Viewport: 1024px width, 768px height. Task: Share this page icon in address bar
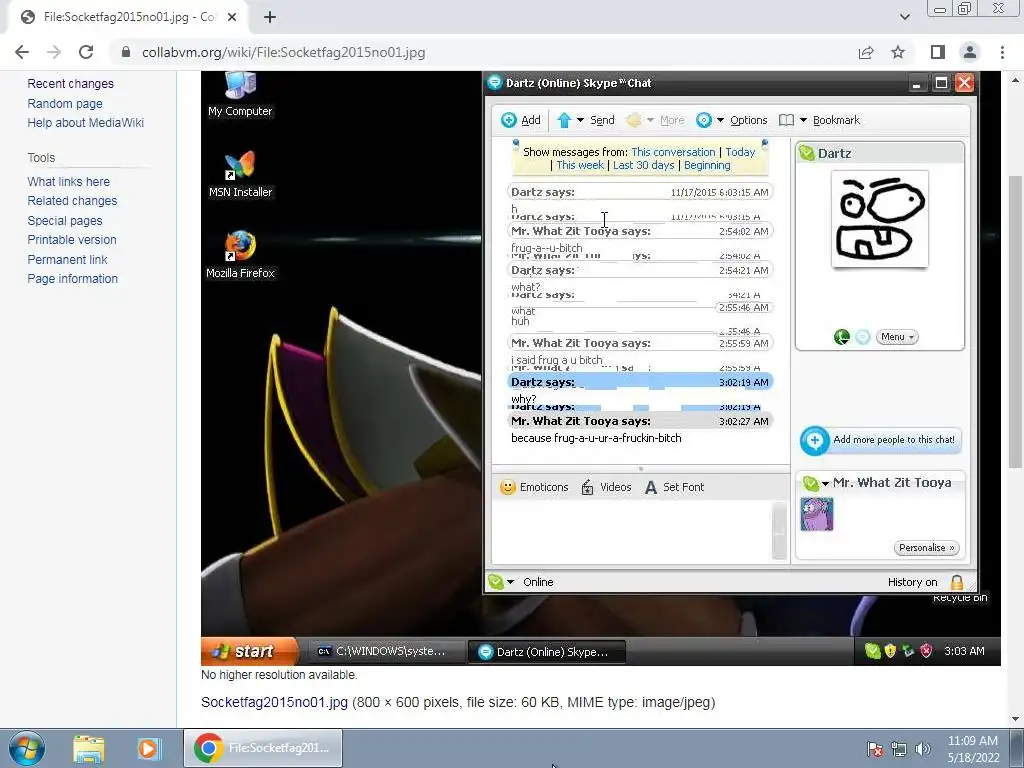pos(866,52)
